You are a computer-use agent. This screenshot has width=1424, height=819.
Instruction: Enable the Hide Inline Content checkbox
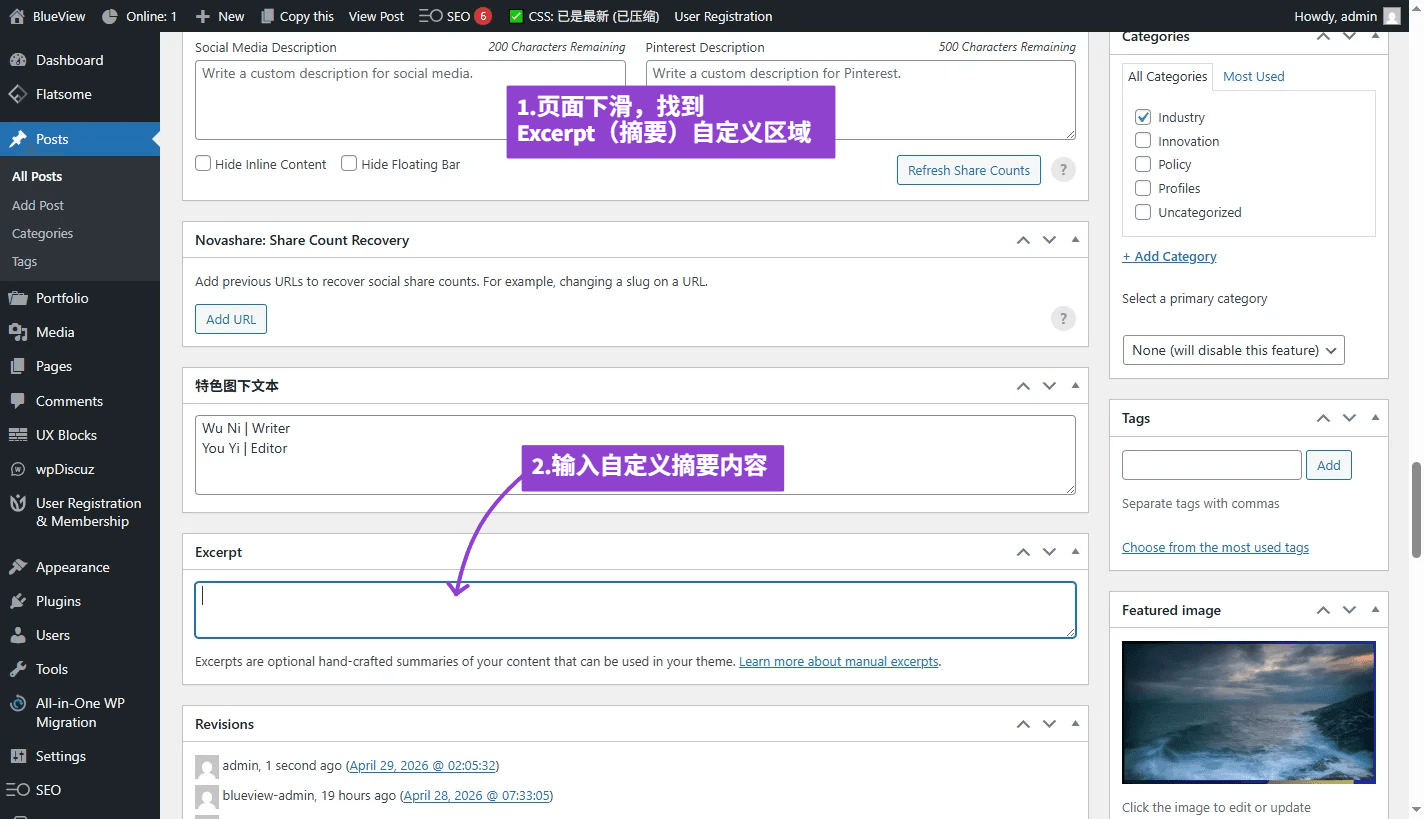(x=203, y=163)
